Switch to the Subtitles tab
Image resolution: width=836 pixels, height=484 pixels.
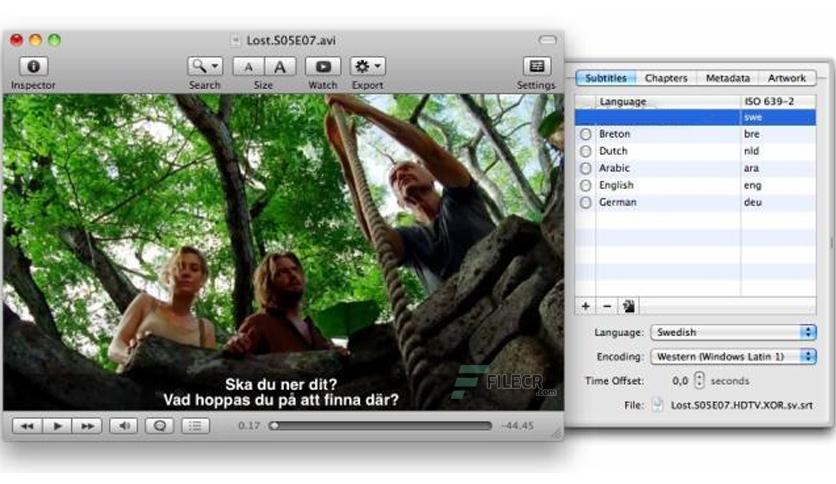click(x=606, y=78)
